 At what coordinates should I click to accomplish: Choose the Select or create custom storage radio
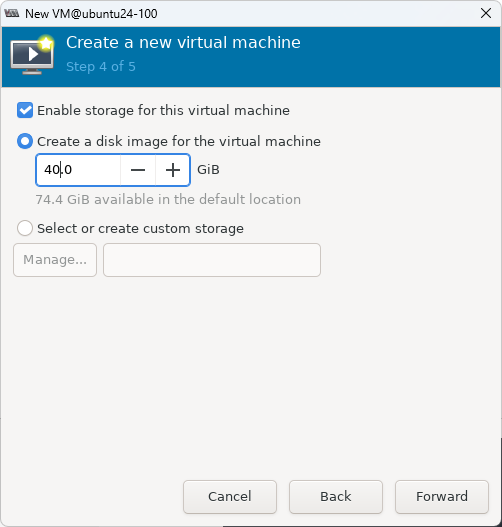[x=25, y=228]
